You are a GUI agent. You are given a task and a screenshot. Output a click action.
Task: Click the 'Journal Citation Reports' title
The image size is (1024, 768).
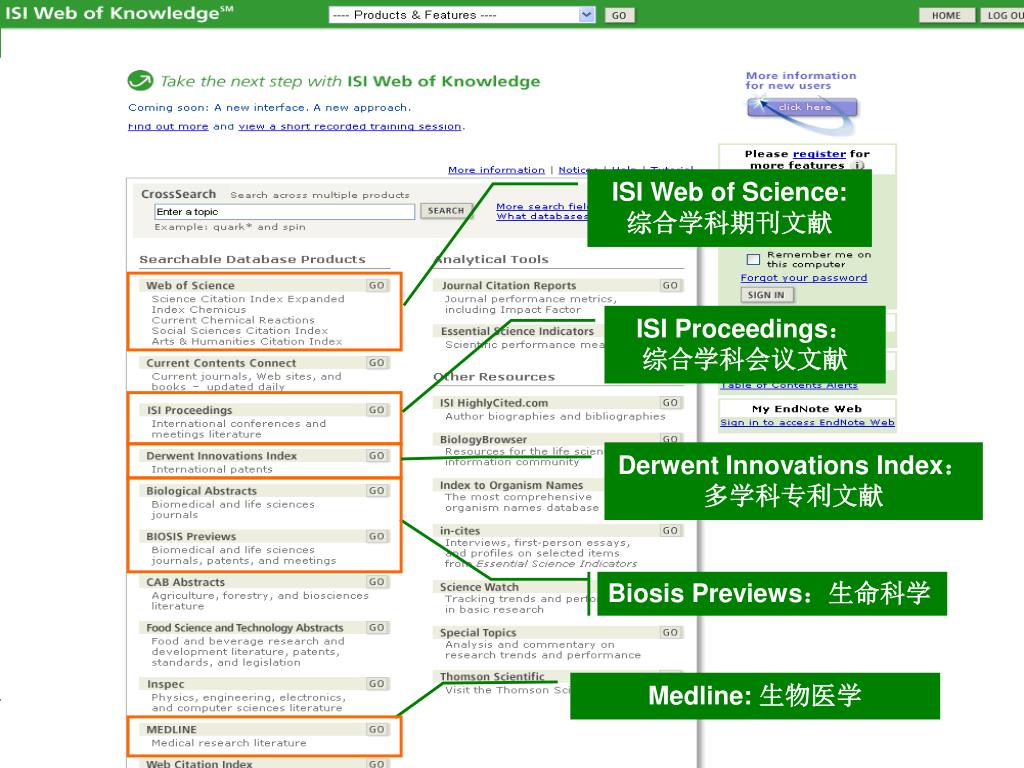pos(509,285)
